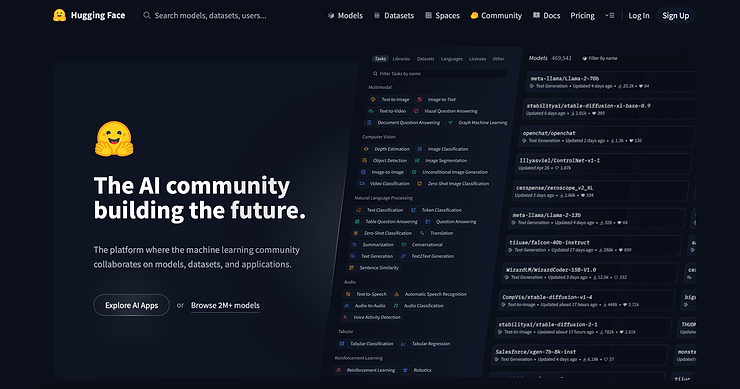Select the Sentence Similarity tag
740x389 pixels.
[374, 268]
